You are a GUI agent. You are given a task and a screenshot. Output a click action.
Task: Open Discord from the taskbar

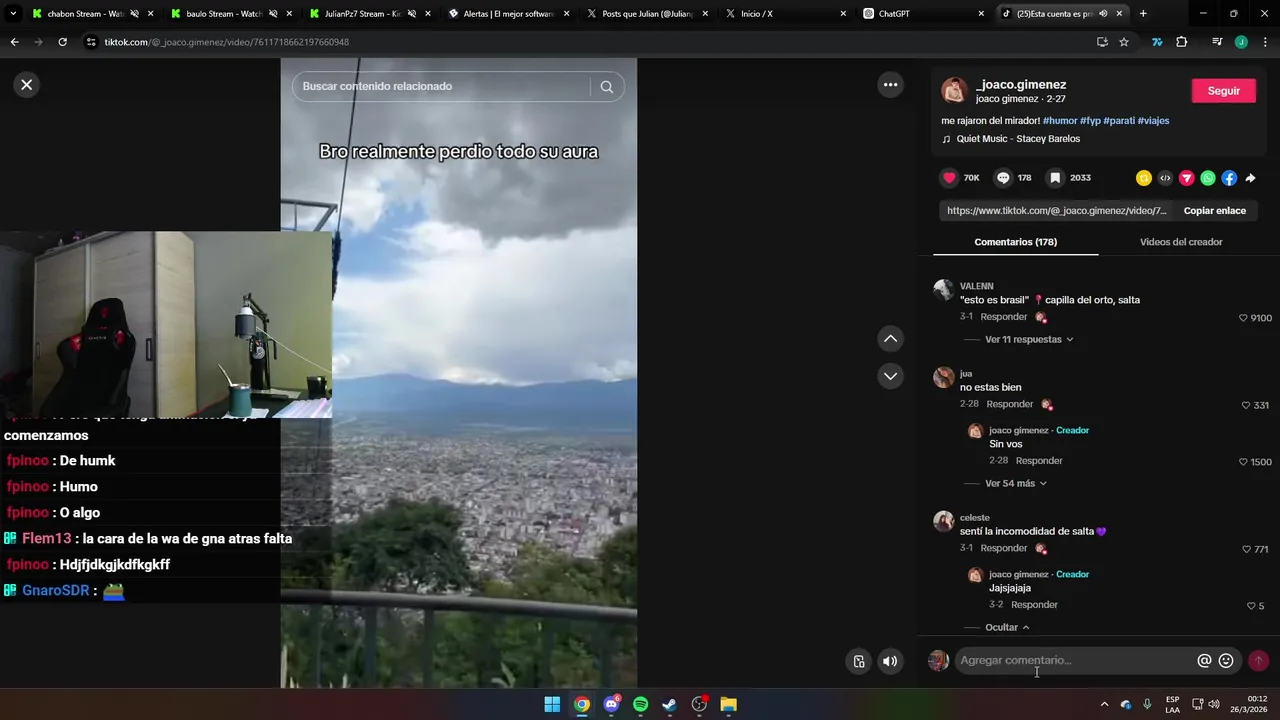611,705
